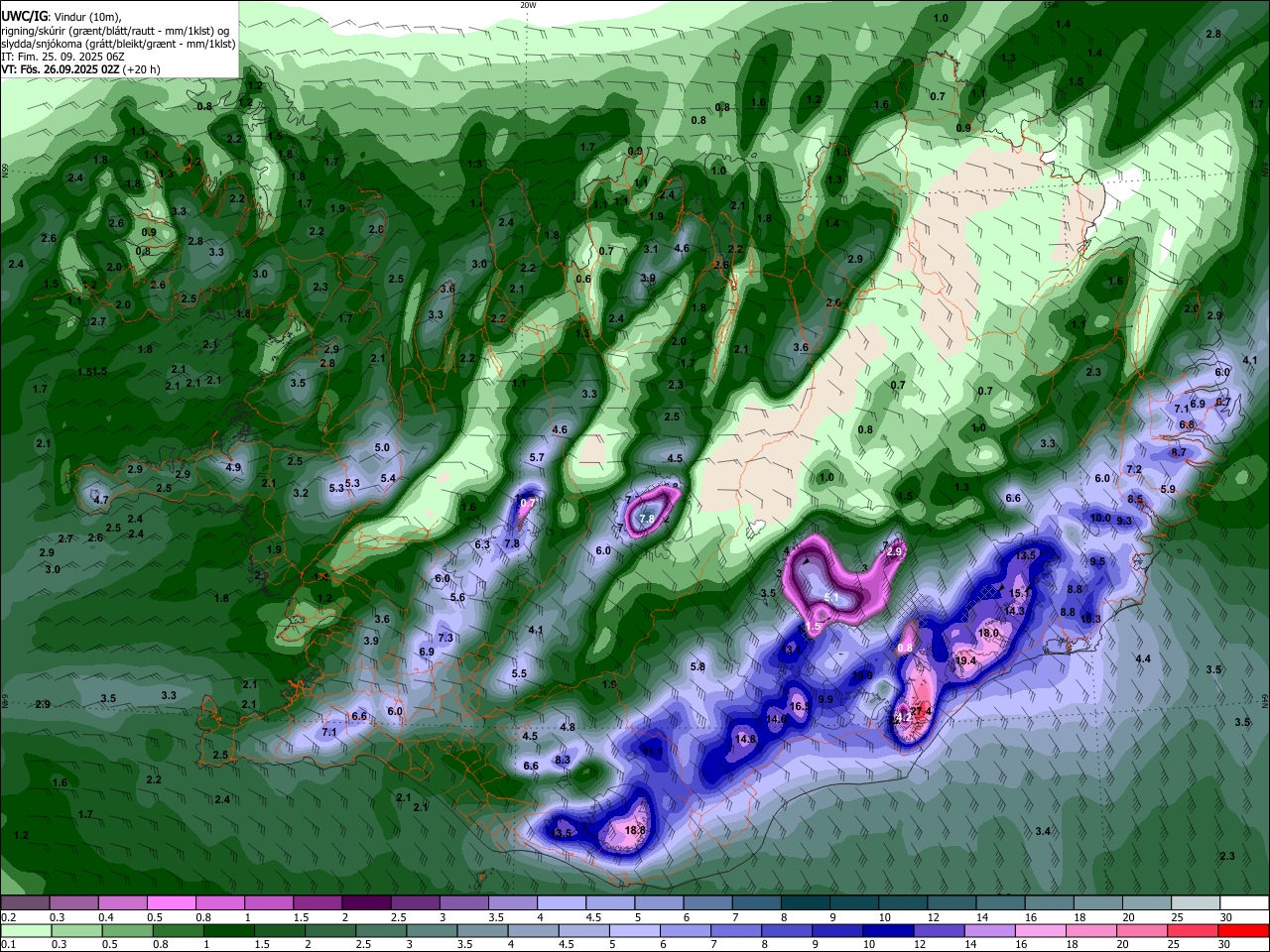This screenshot has height=952, width=1270.
Task: Select the 7.2 precipitation value
Action: [x=1134, y=469]
